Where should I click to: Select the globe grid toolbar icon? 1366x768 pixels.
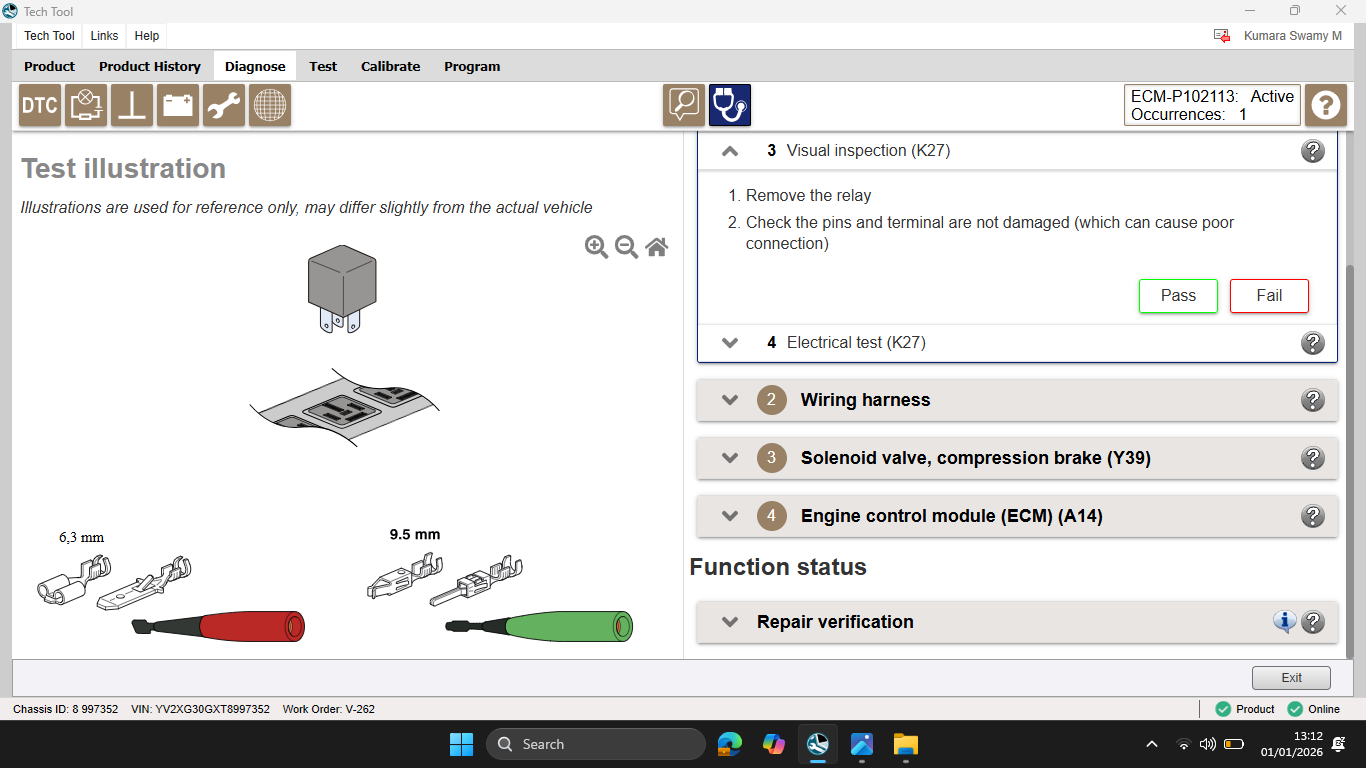(x=270, y=105)
